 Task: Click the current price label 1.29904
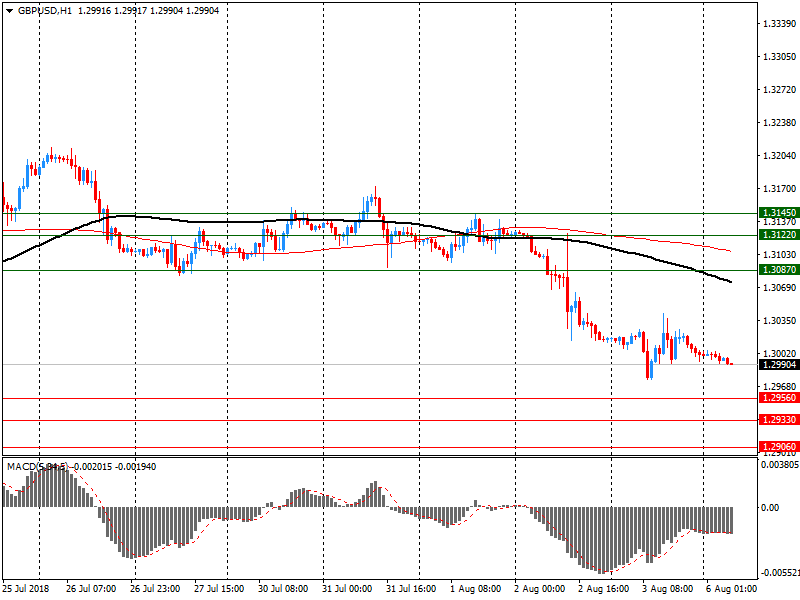(778, 365)
